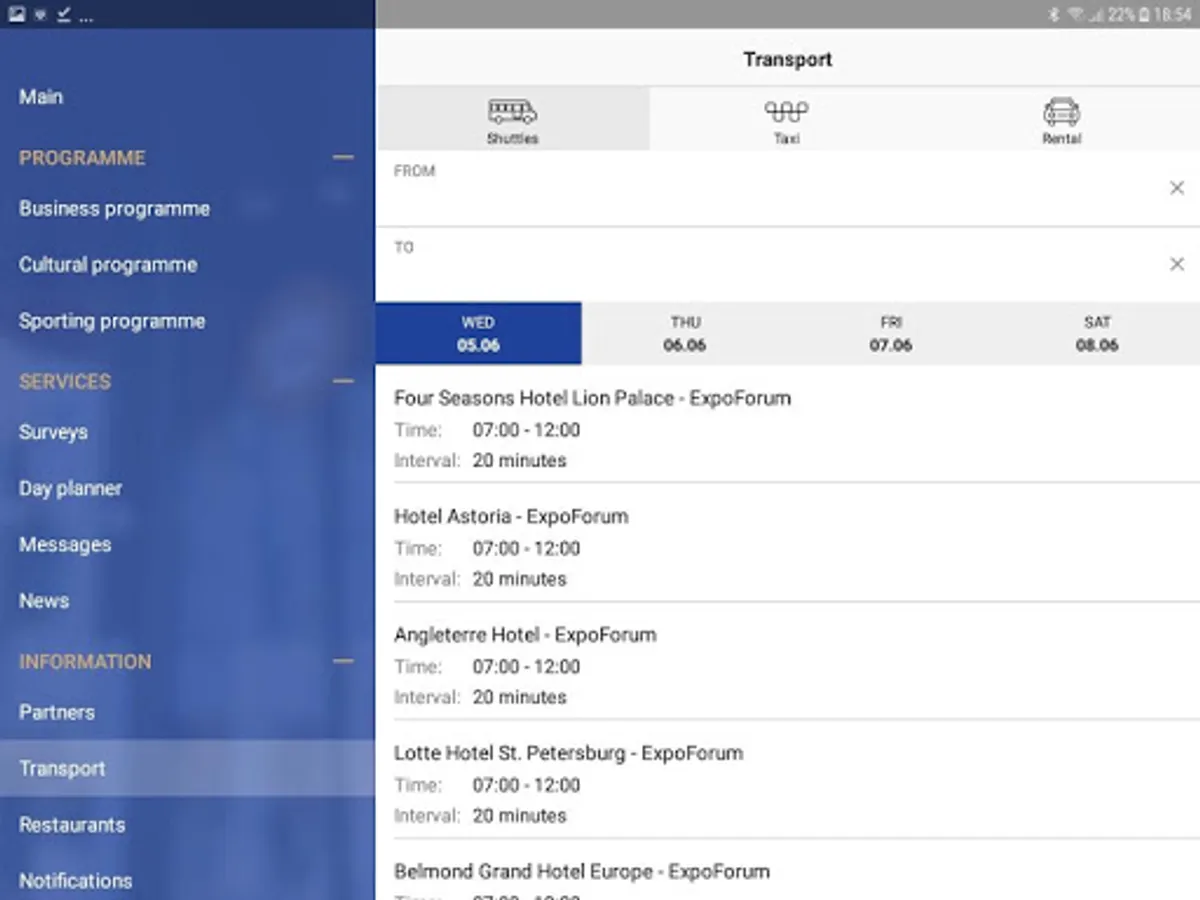Viewport: 1200px width, 900px height.
Task: Open Messages in the sidebar
Action: pos(187,545)
